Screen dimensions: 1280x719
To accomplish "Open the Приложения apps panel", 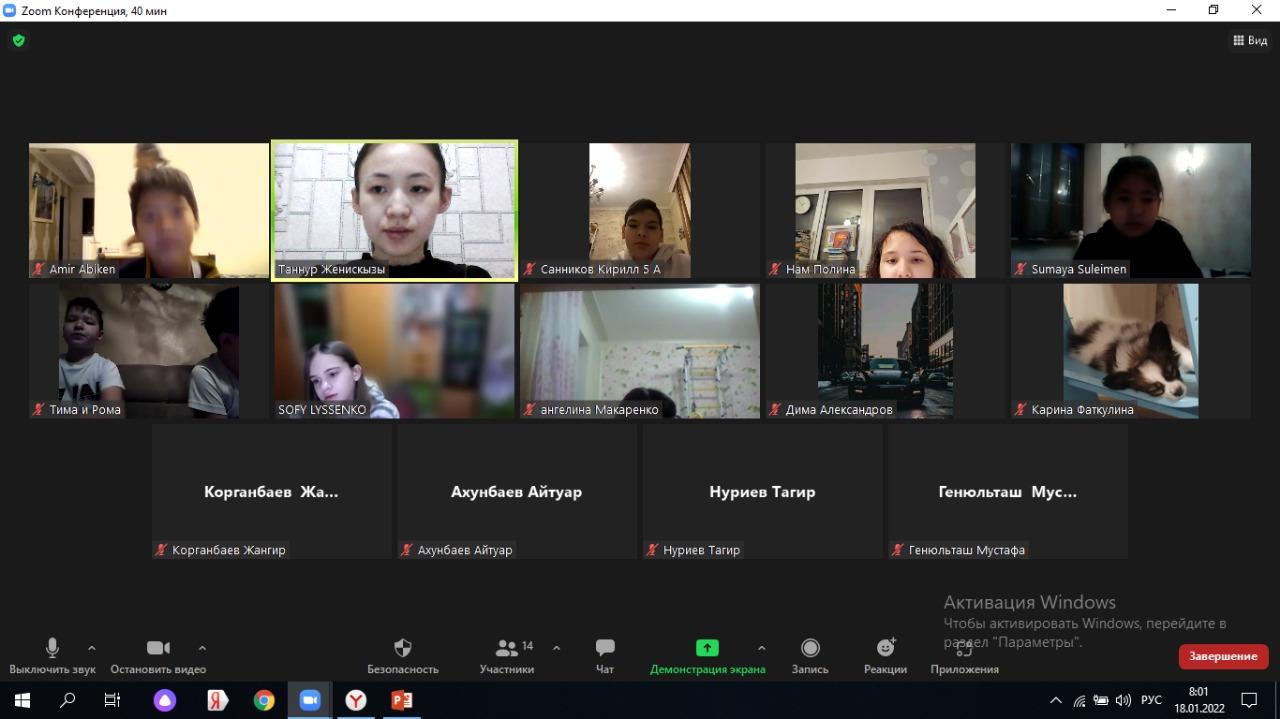I will point(964,649).
